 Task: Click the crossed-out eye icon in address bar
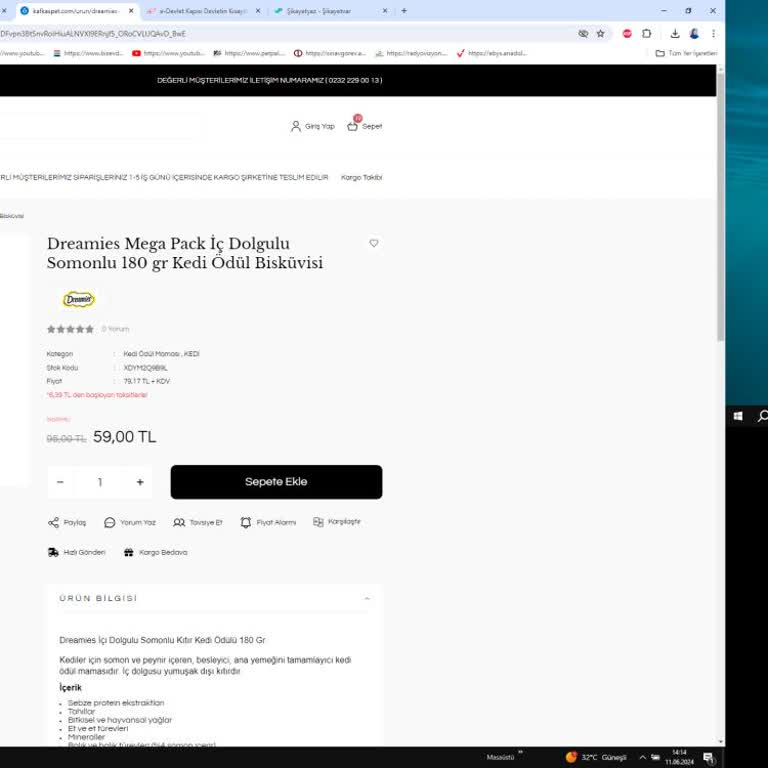583,33
